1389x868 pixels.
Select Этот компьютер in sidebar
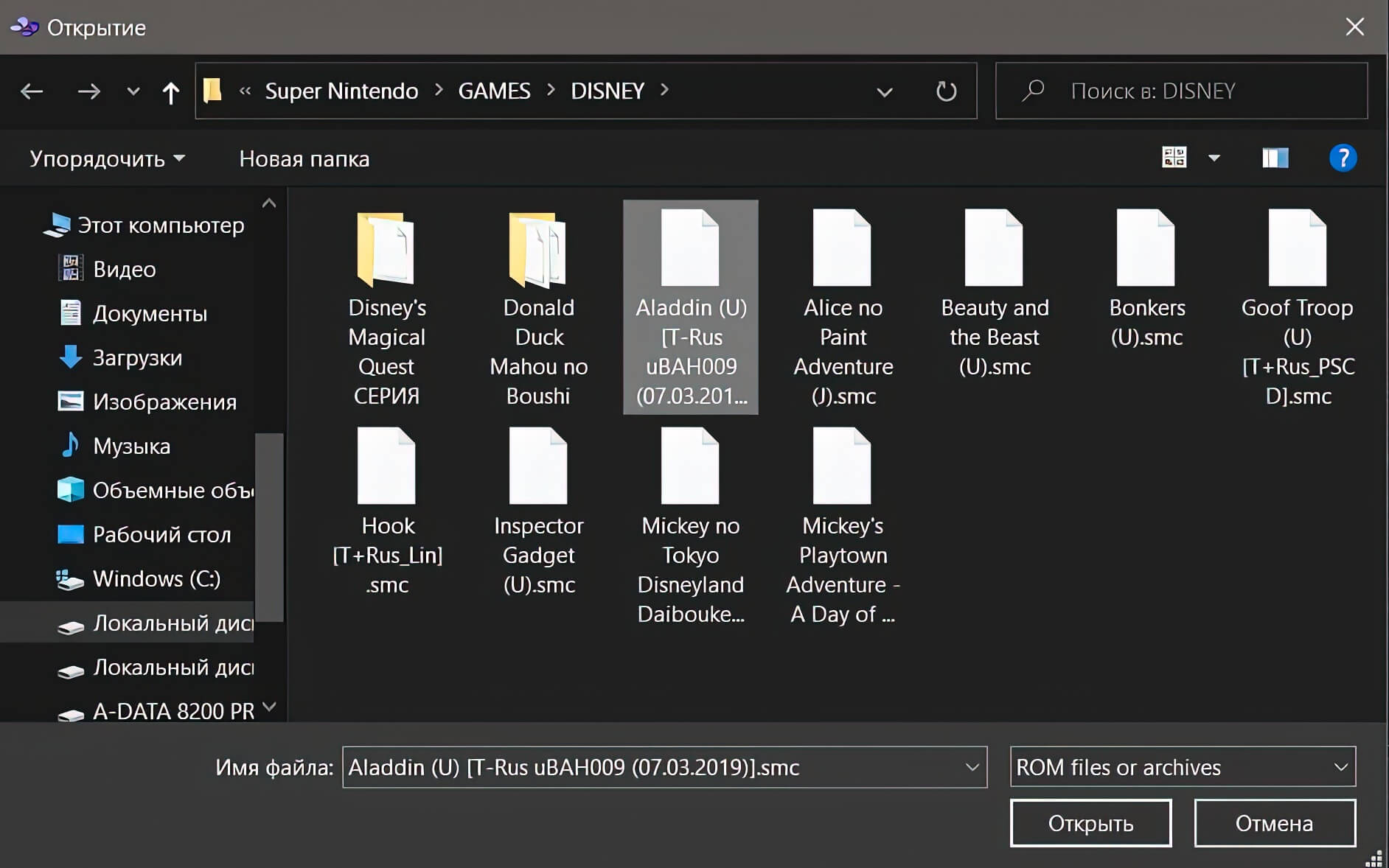(x=143, y=225)
